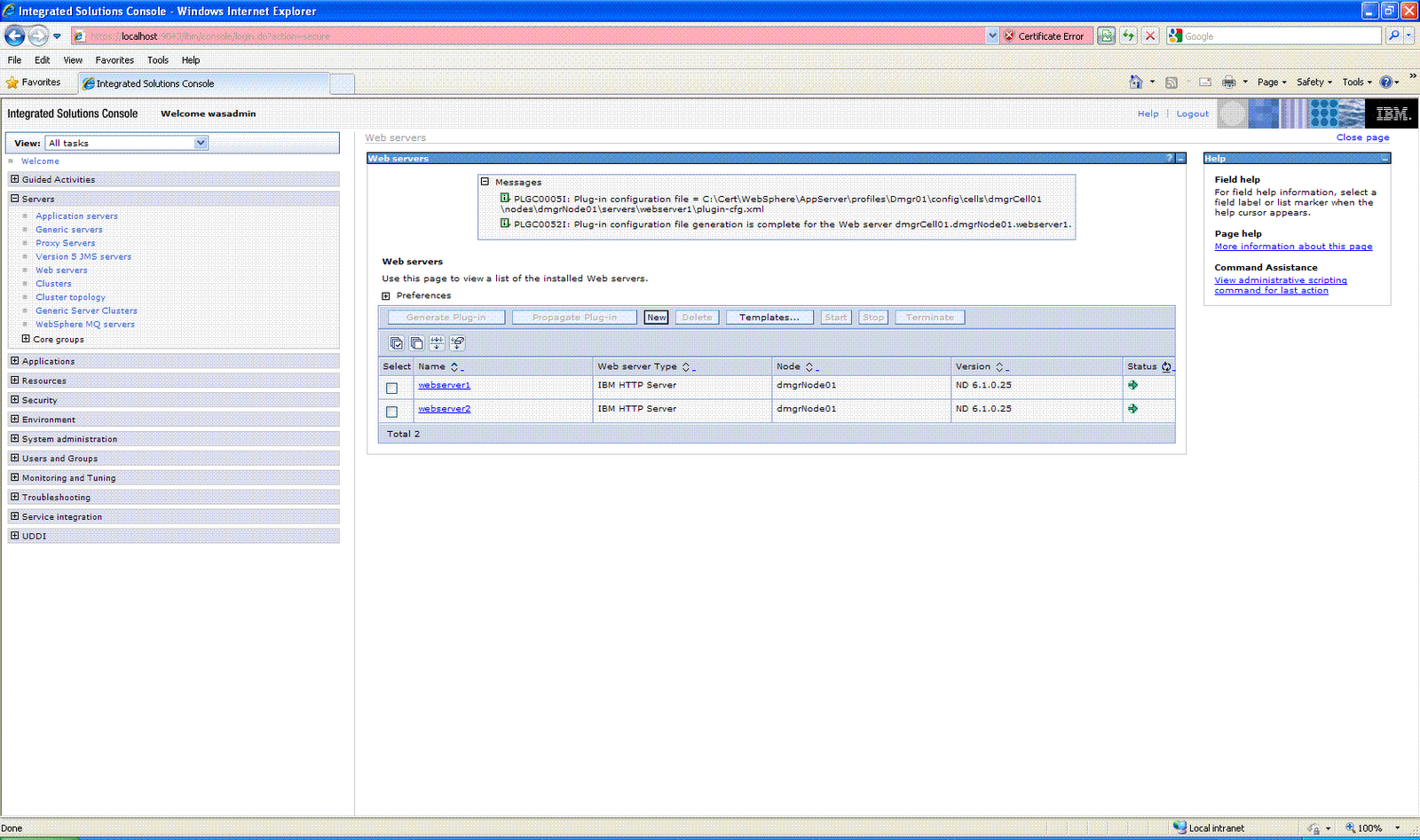Collapse the Servers navigation group
Image resolution: width=1420 pixels, height=840 pixels.
pos(14,199)
